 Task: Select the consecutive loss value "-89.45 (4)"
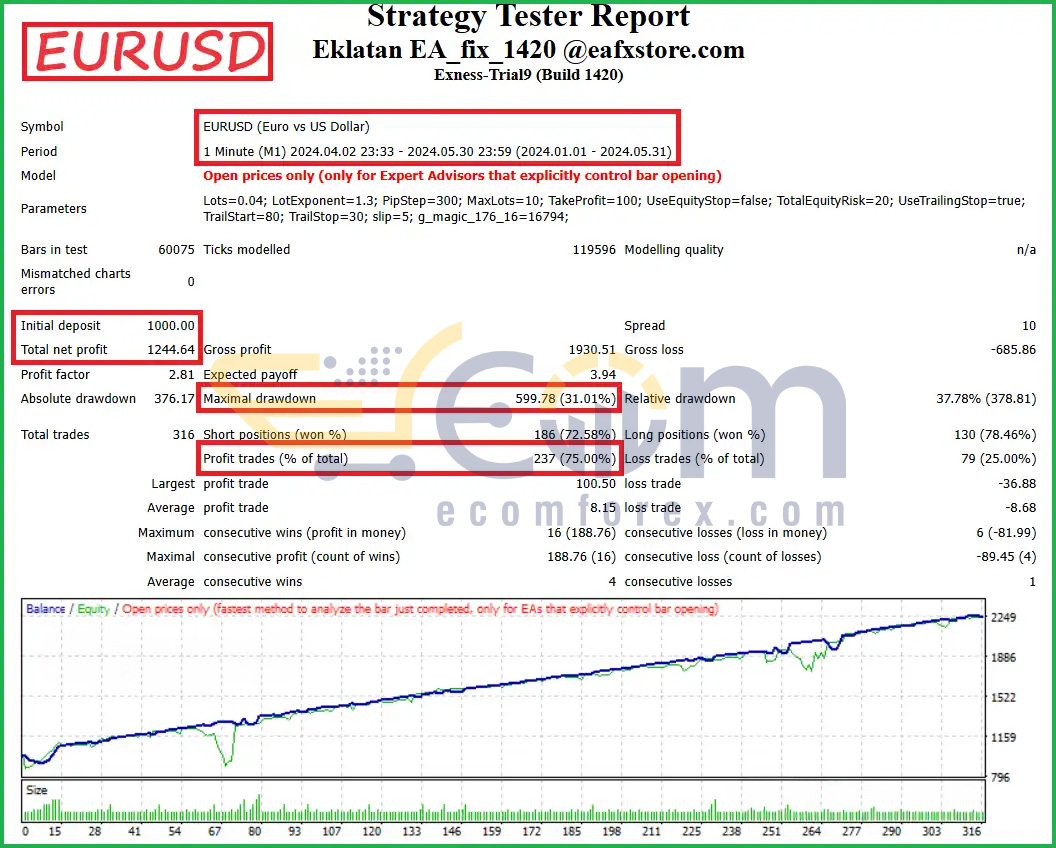pyautogui.click(x=1006, y=558)
